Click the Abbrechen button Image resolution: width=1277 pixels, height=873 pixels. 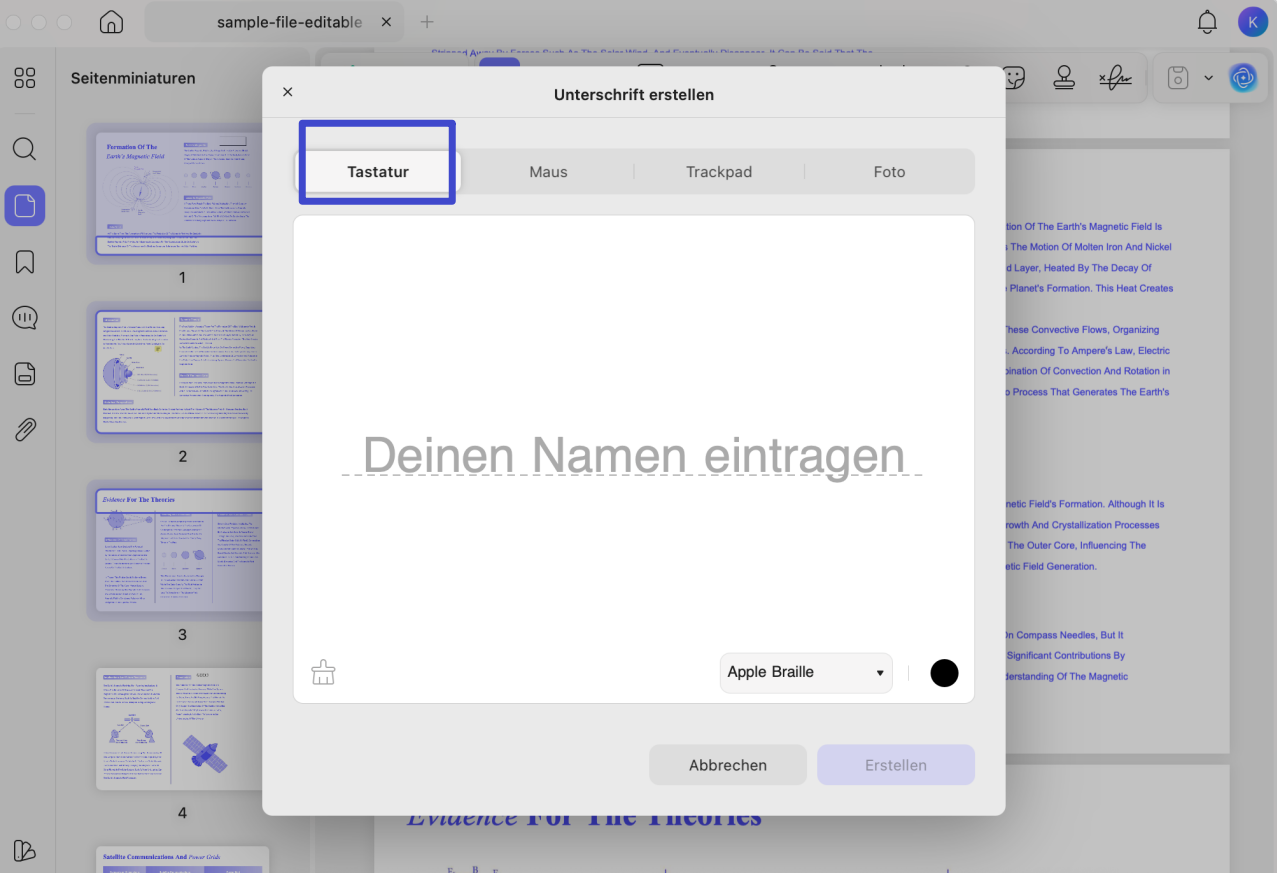[x=728, y=765]
